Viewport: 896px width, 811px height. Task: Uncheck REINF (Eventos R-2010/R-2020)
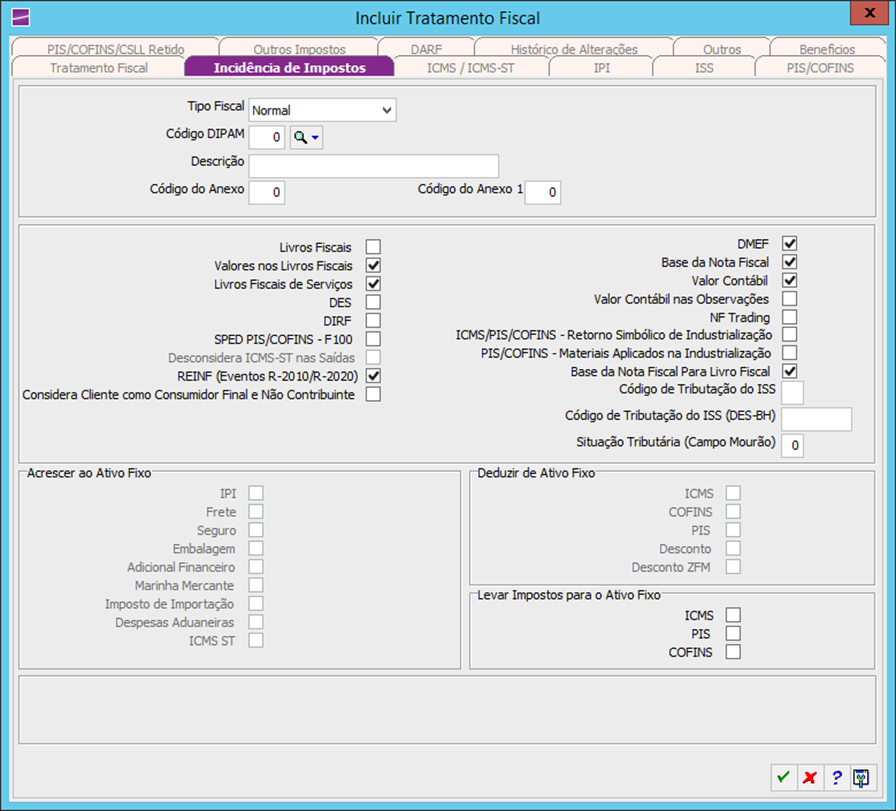[373, 375]
